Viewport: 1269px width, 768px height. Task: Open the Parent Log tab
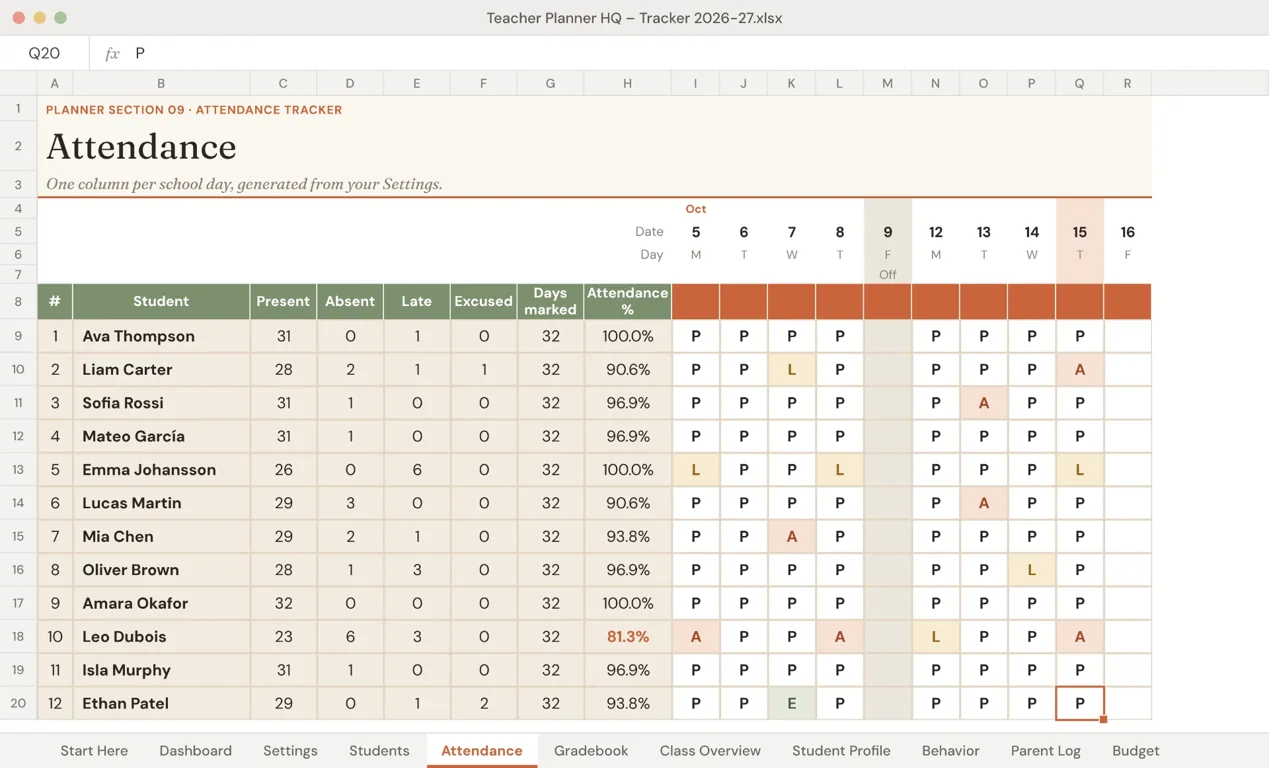click(1045, 750)
